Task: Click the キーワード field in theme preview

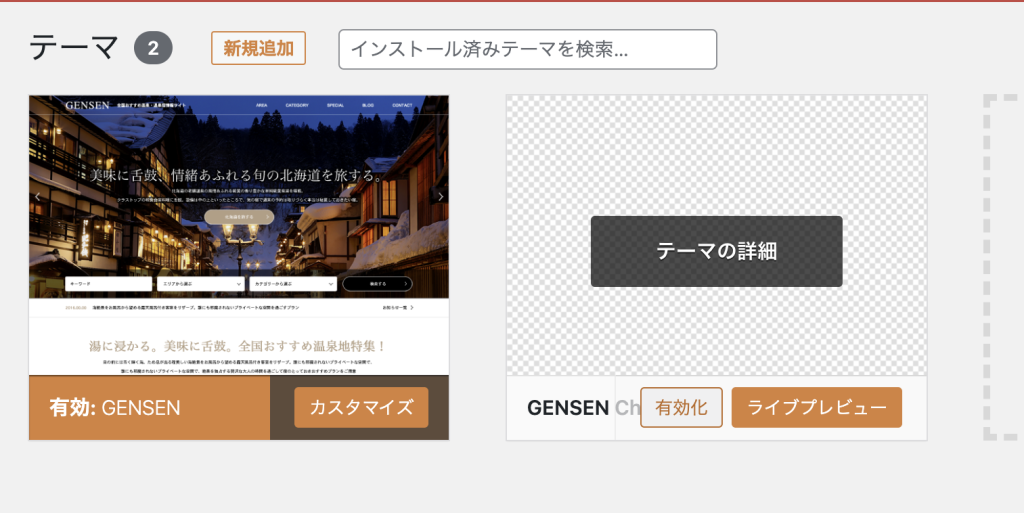Action: [108, 284]
